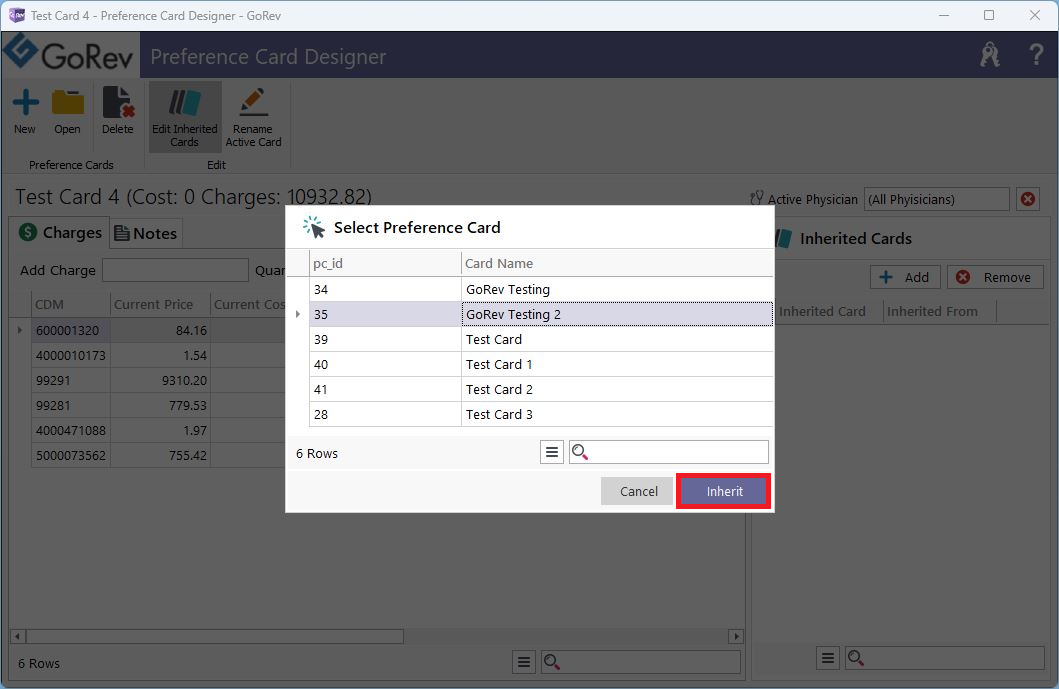
Task: Maximize the GoRev window
Action: pos(989,16)
